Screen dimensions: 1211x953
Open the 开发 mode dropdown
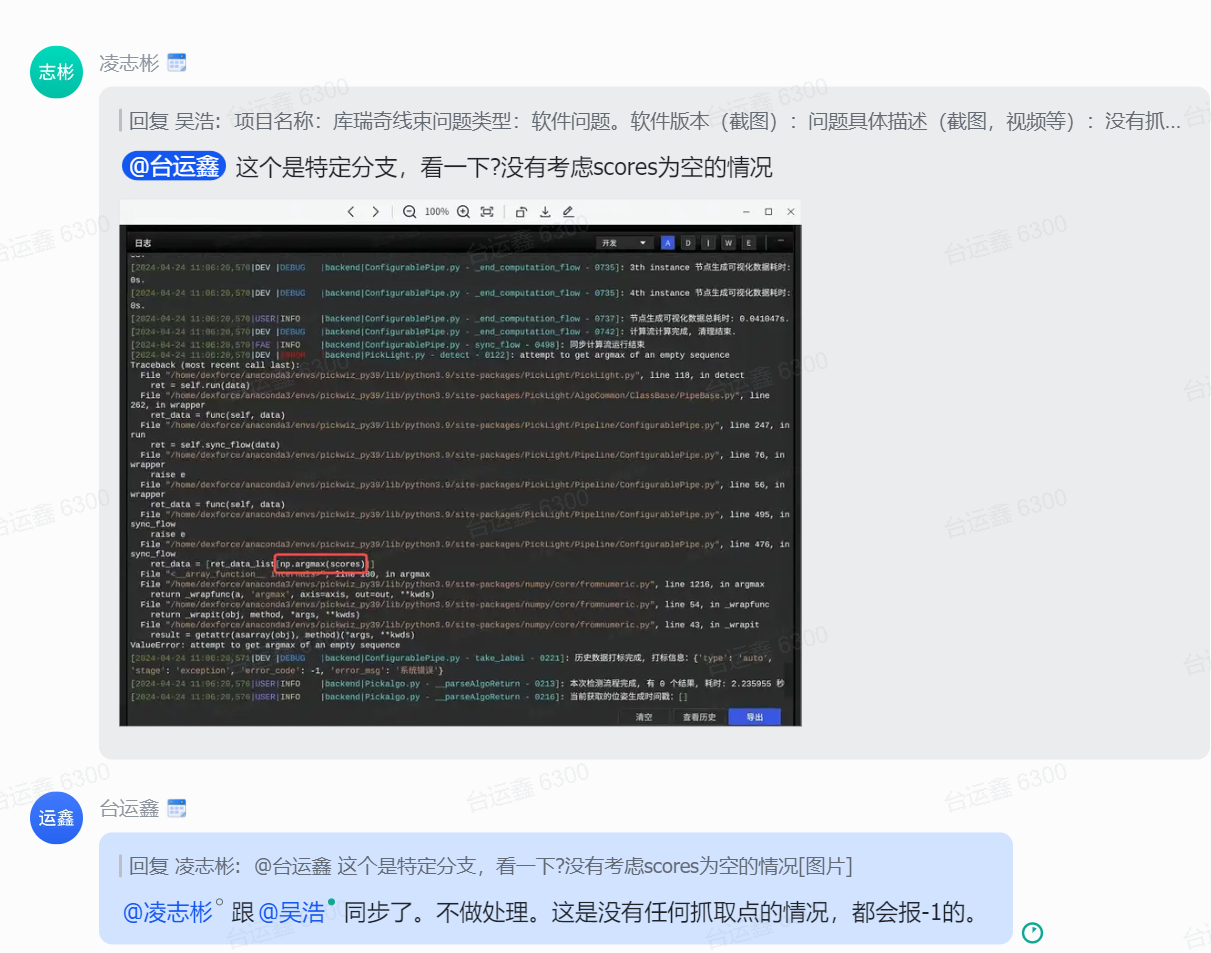[x=622, y=243]
